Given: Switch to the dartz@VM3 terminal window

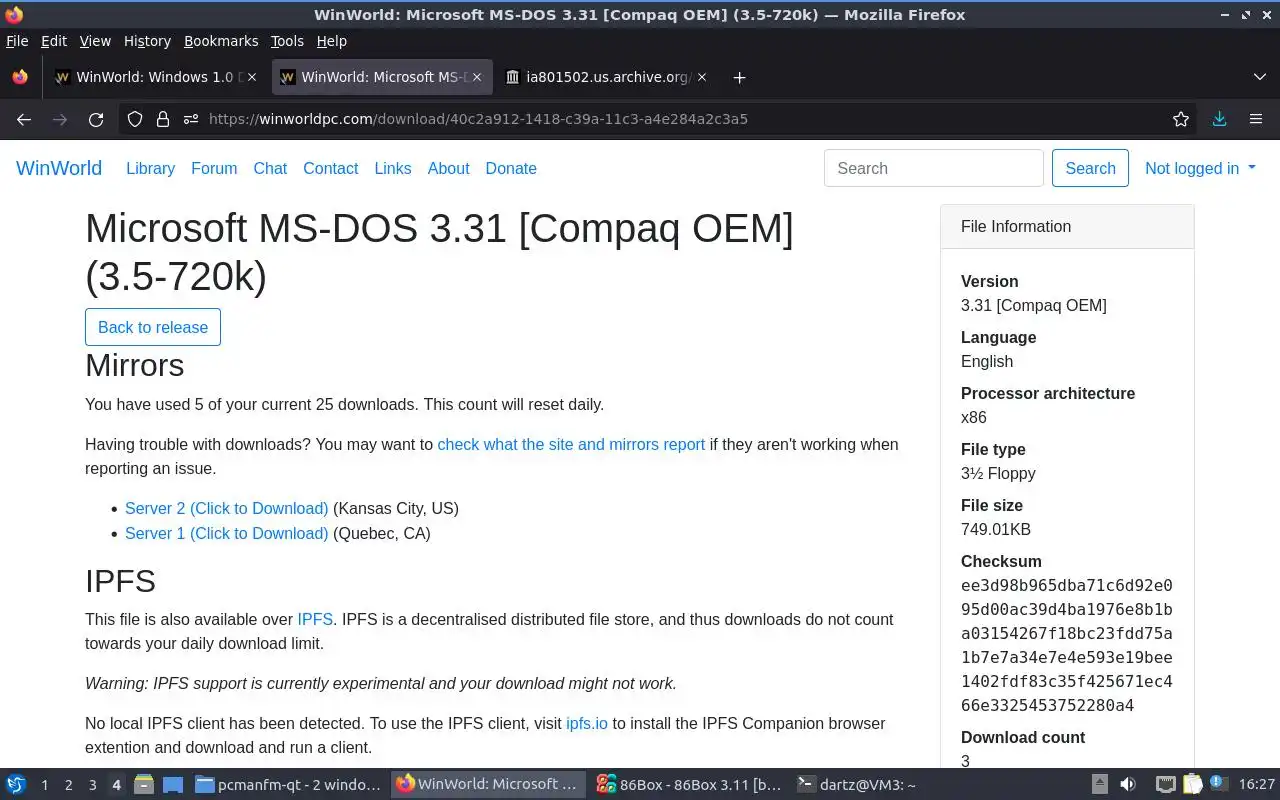Looking at the screenshot, I should tap(889, 784).
